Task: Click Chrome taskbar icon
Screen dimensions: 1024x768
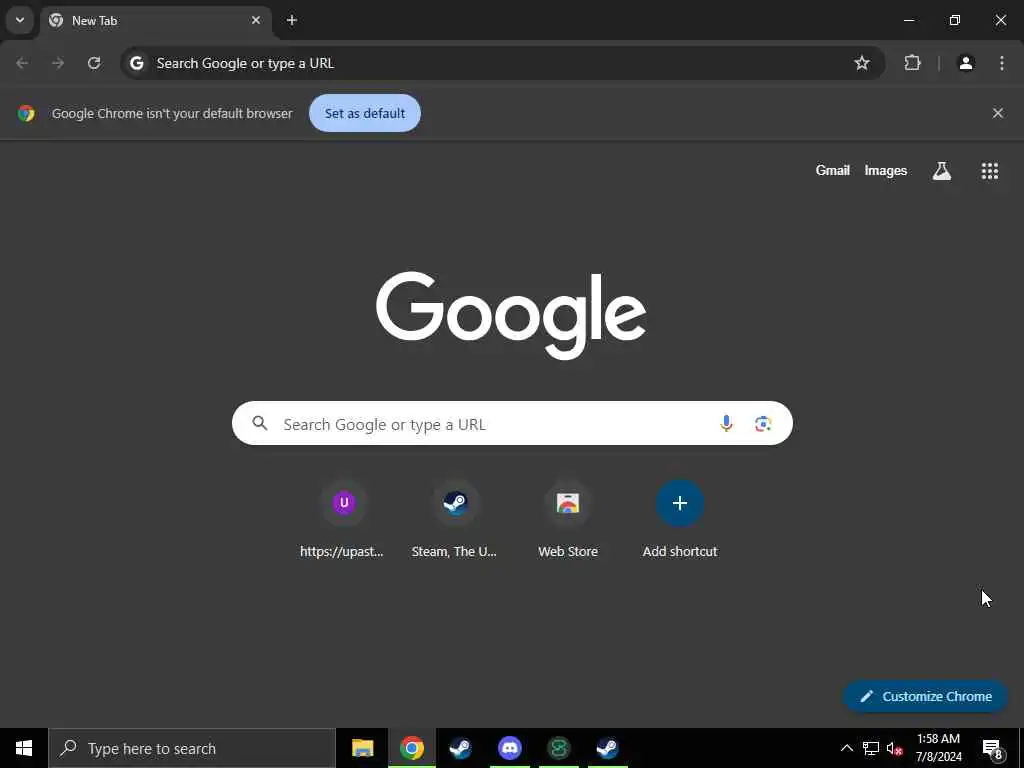Action: pyautogui.click(x=412, y=748)
